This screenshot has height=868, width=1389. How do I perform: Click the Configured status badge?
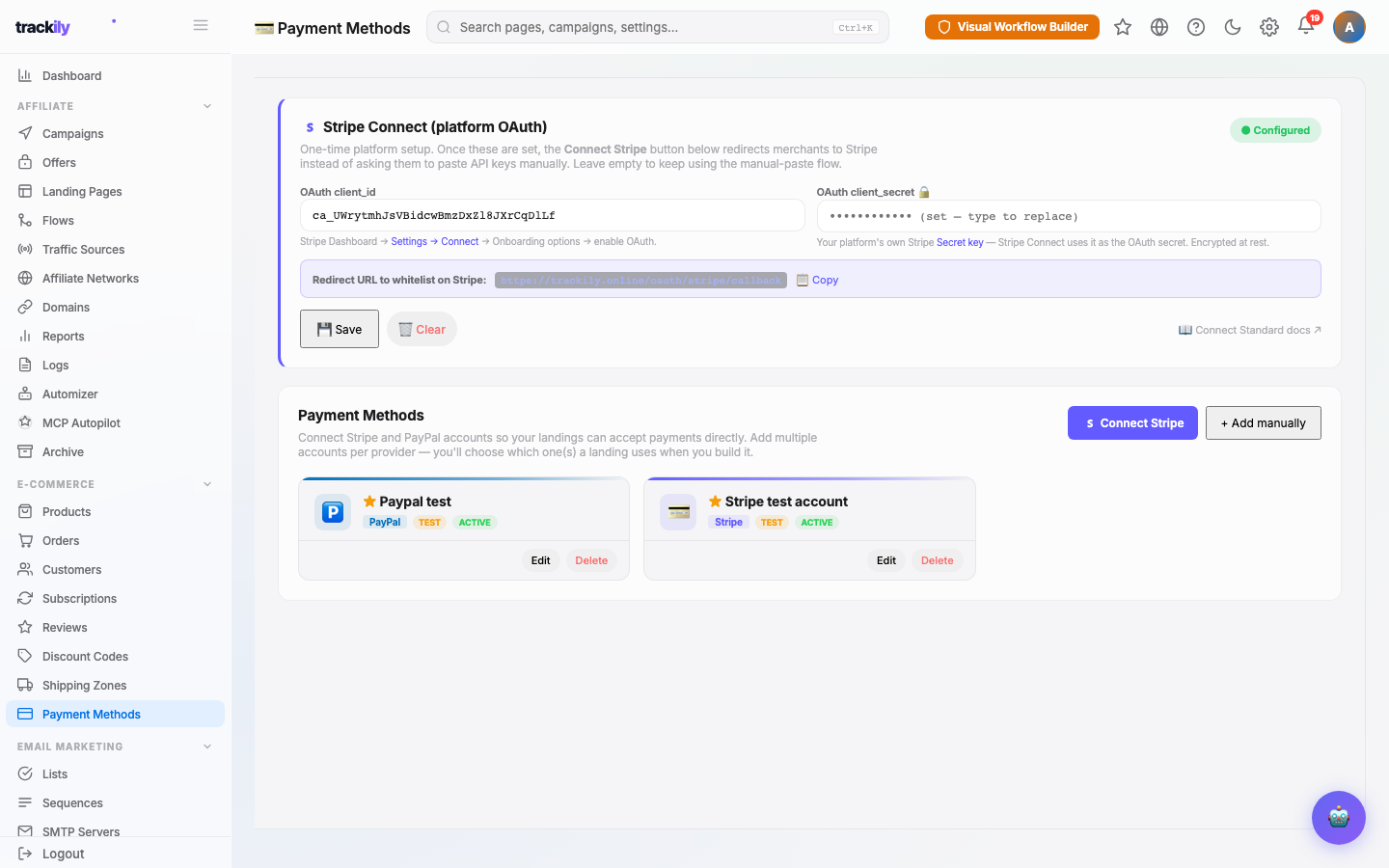tap(1275, 130)
